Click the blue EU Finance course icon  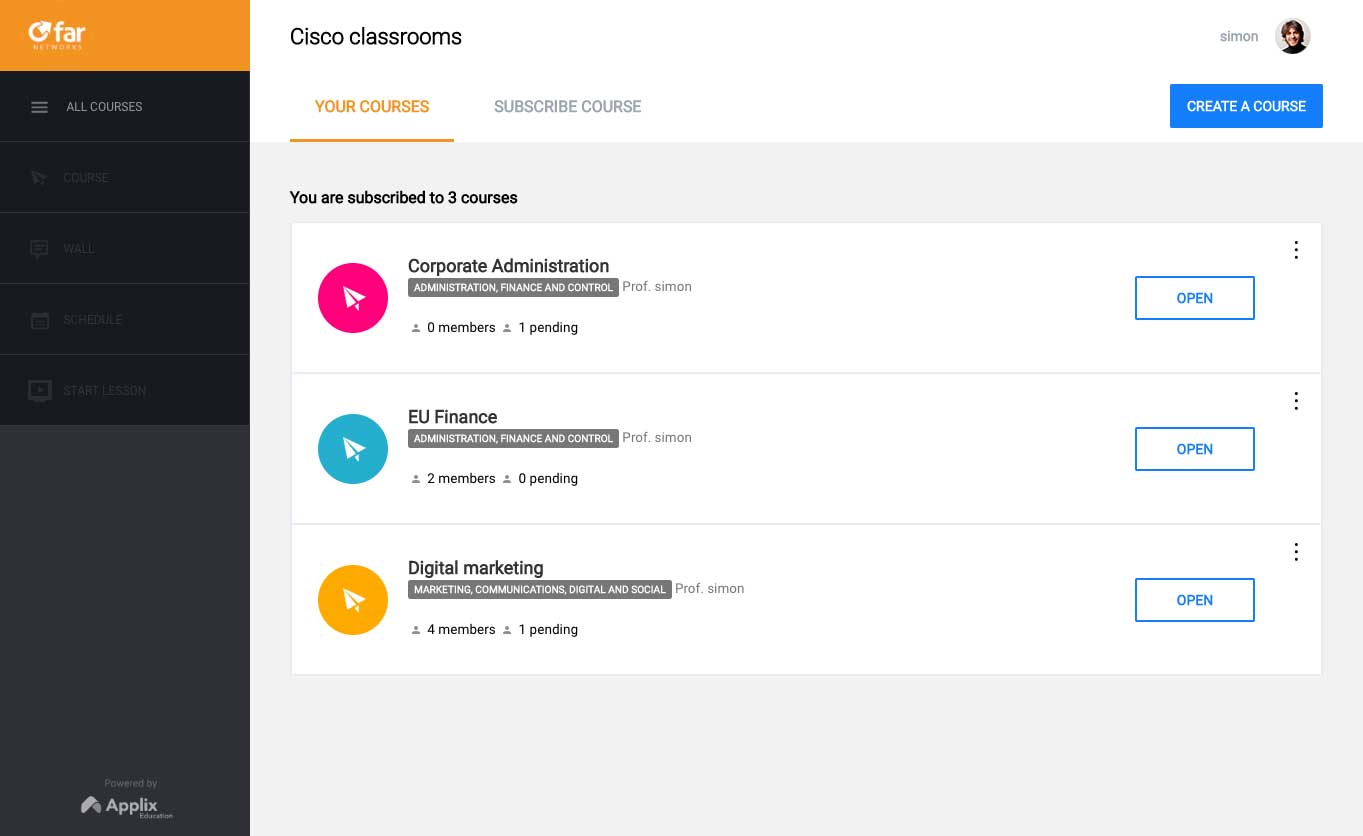pyautogui.click(x=353, y=449)
